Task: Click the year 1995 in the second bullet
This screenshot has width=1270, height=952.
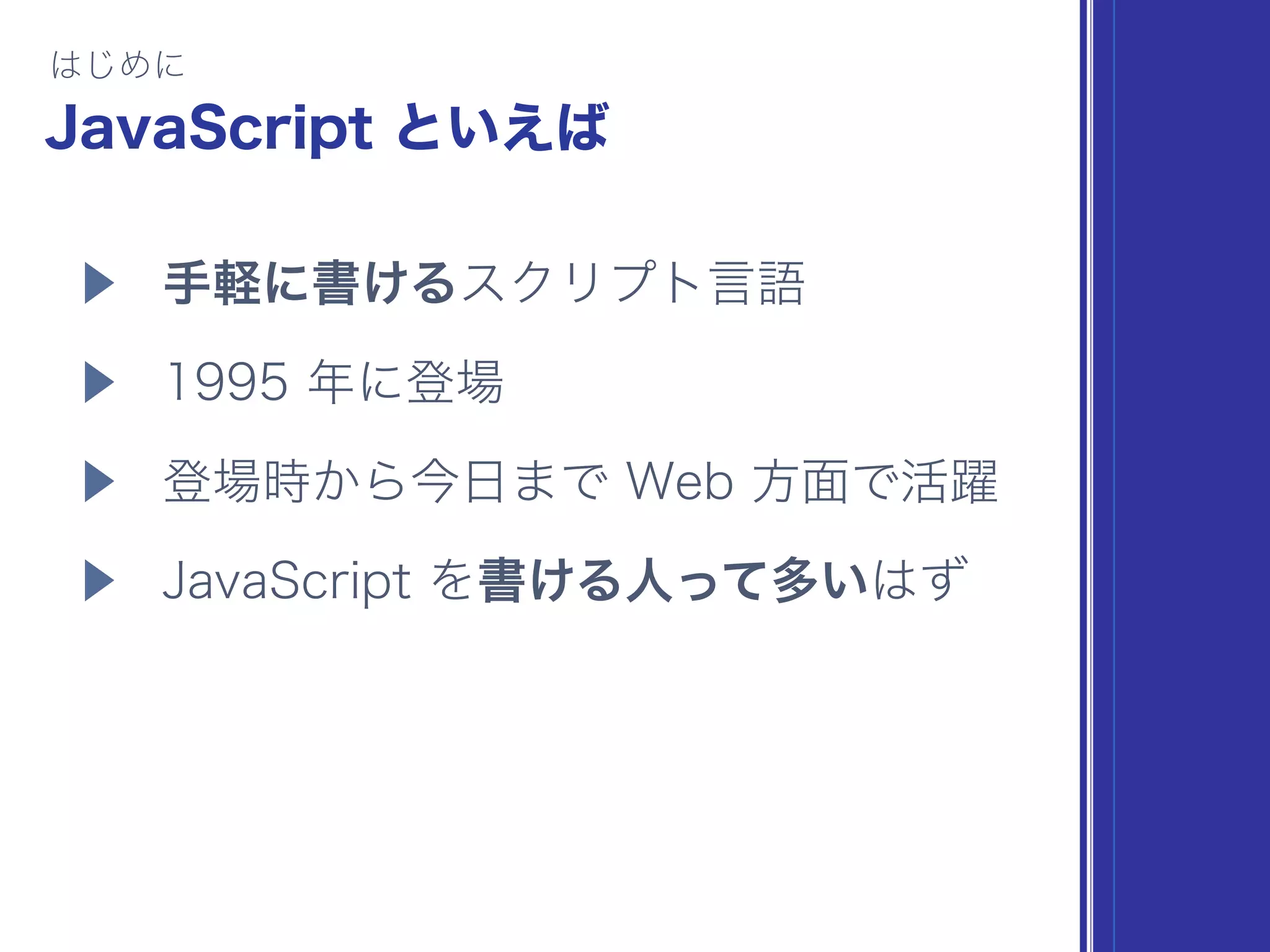Action: coord(227,382)
